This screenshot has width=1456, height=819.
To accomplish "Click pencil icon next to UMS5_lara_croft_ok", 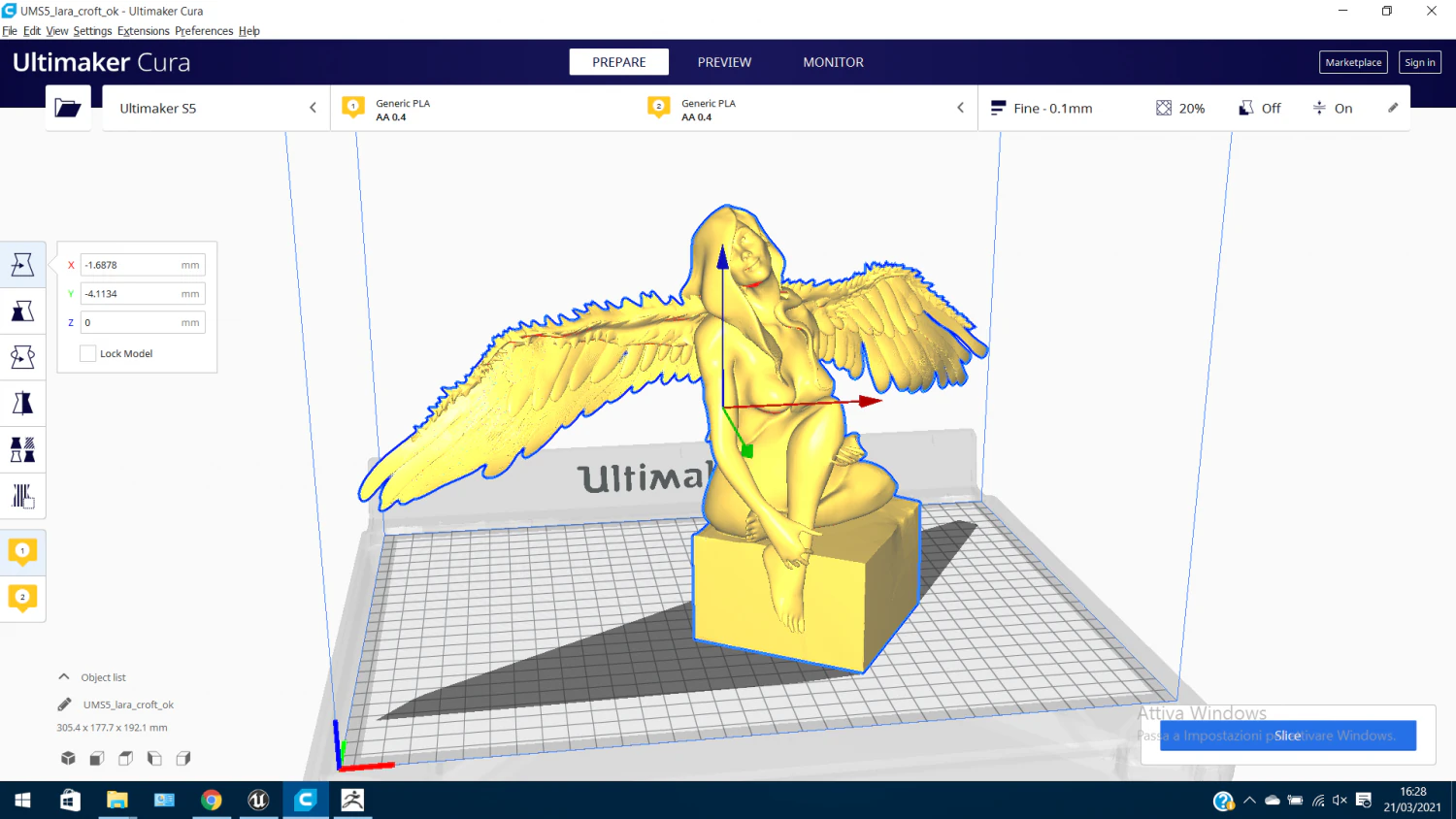I will [64, 704].
